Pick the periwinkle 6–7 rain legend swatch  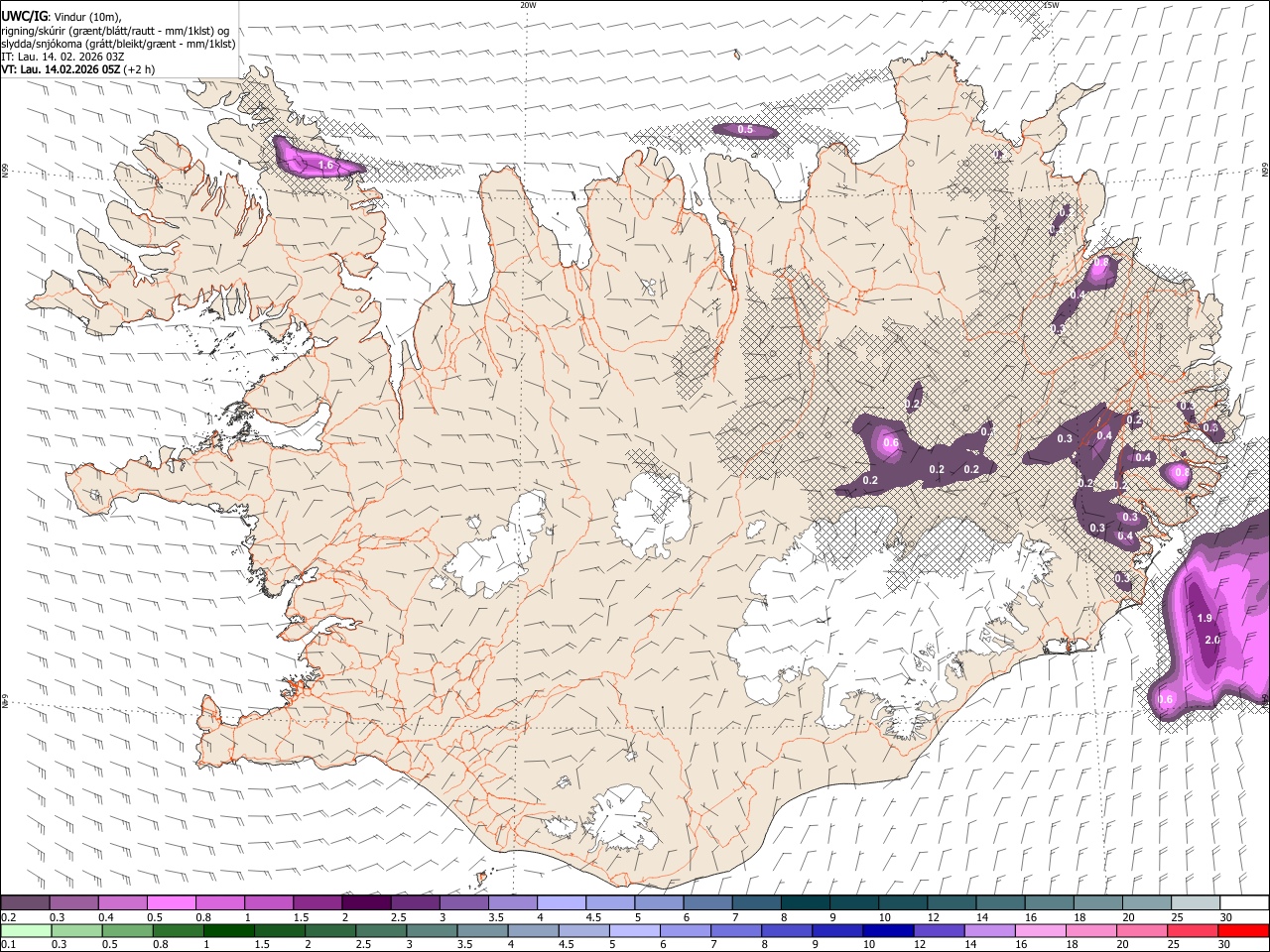point(684,931)
